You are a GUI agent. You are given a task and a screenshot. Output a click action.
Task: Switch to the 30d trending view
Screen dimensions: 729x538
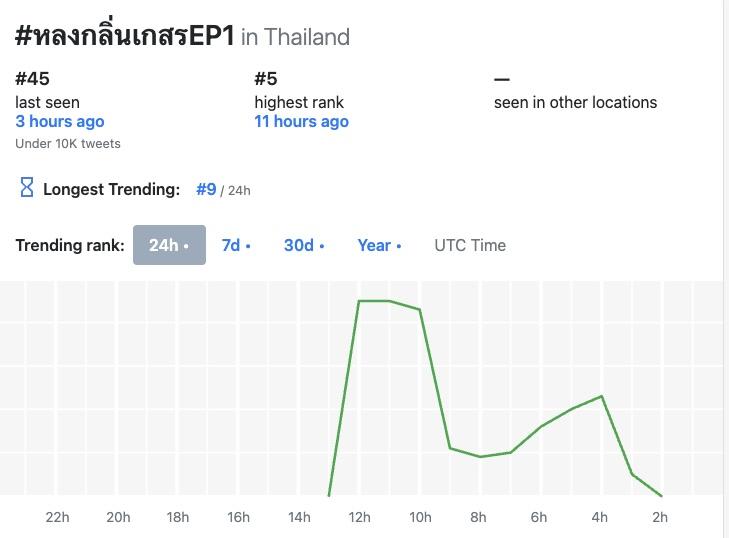[304, 245]
